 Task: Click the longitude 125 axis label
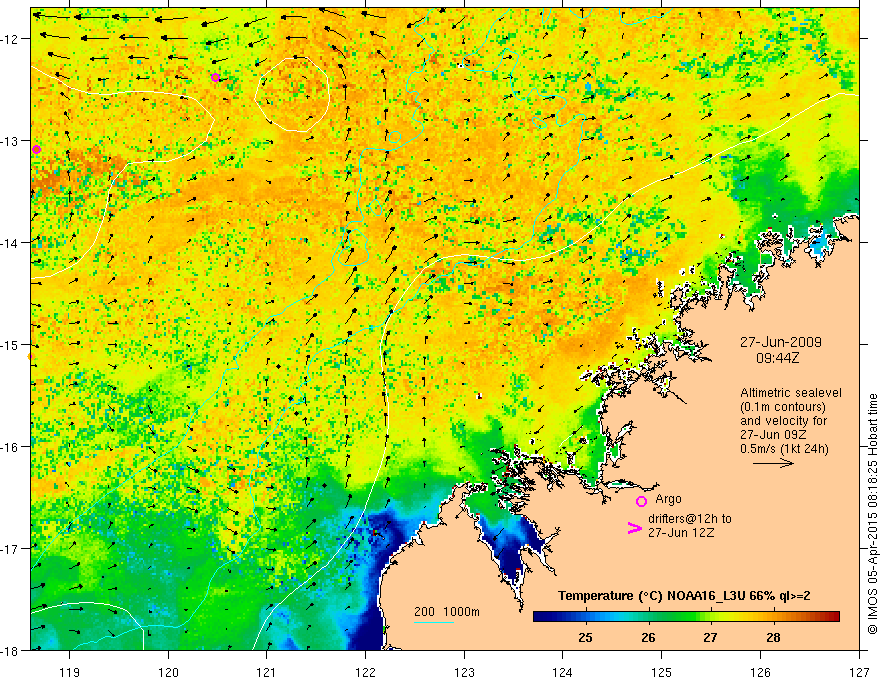(x=662, y=672)
